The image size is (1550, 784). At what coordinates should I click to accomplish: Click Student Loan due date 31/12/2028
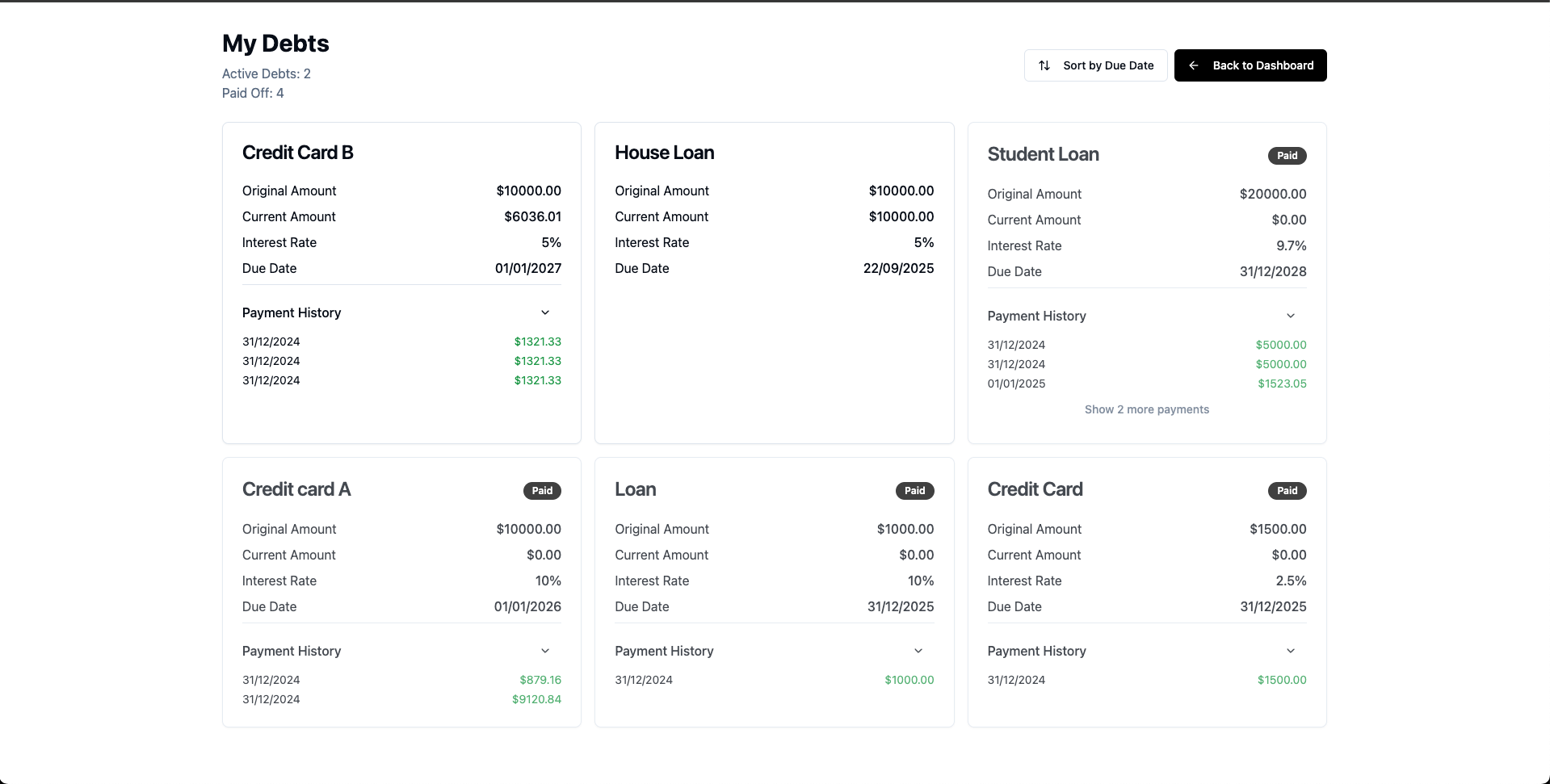coord(1273,271)
